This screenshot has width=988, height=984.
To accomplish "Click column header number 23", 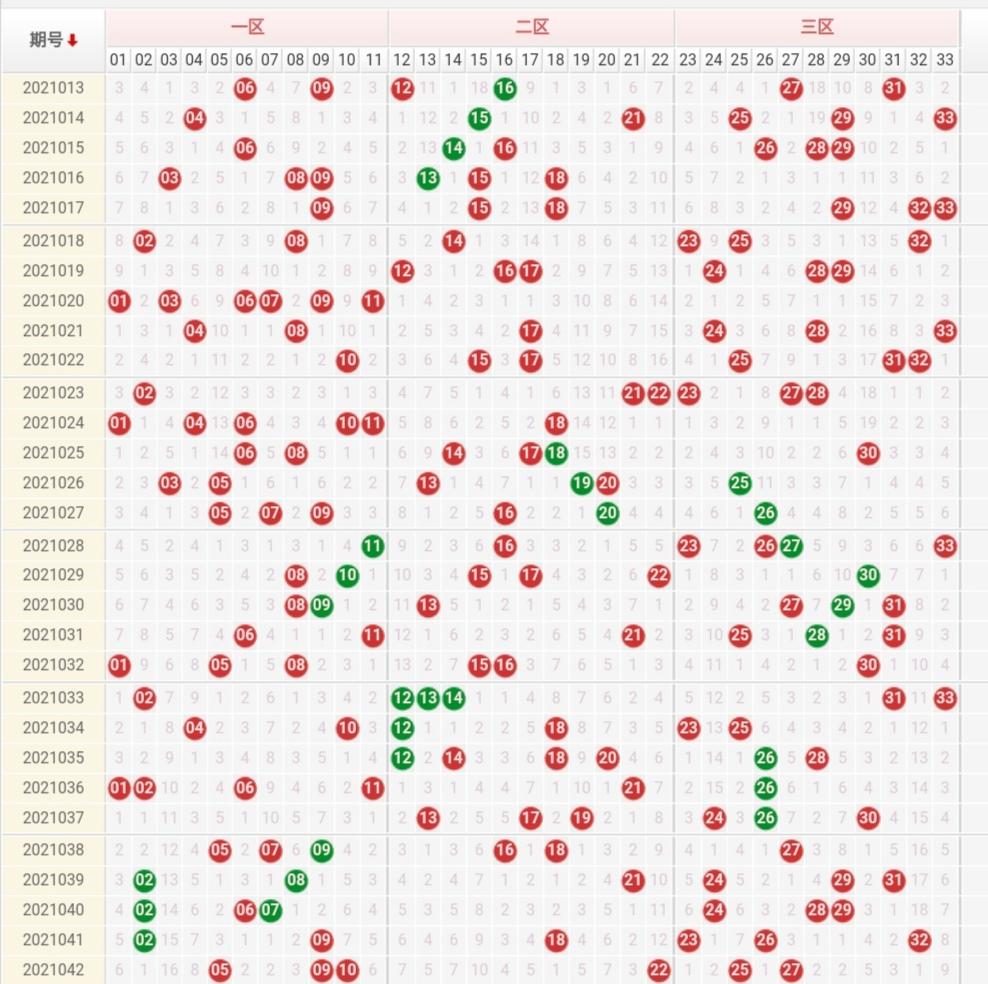I will point(688,60).
